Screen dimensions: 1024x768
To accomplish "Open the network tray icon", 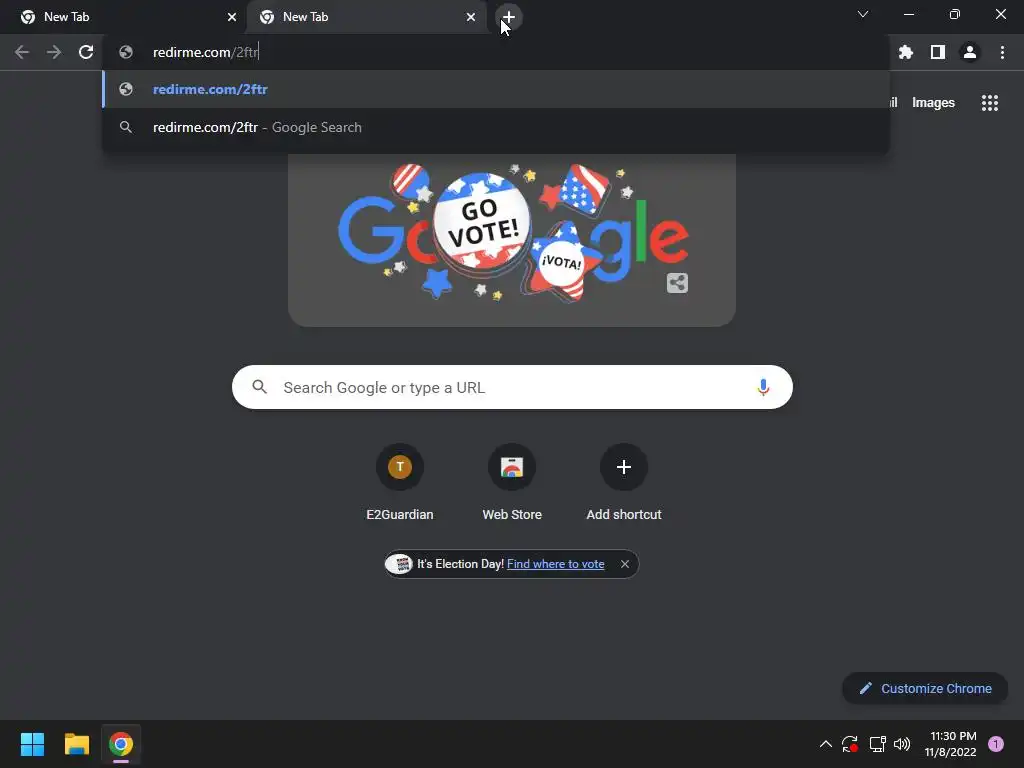I will [877, 744].
